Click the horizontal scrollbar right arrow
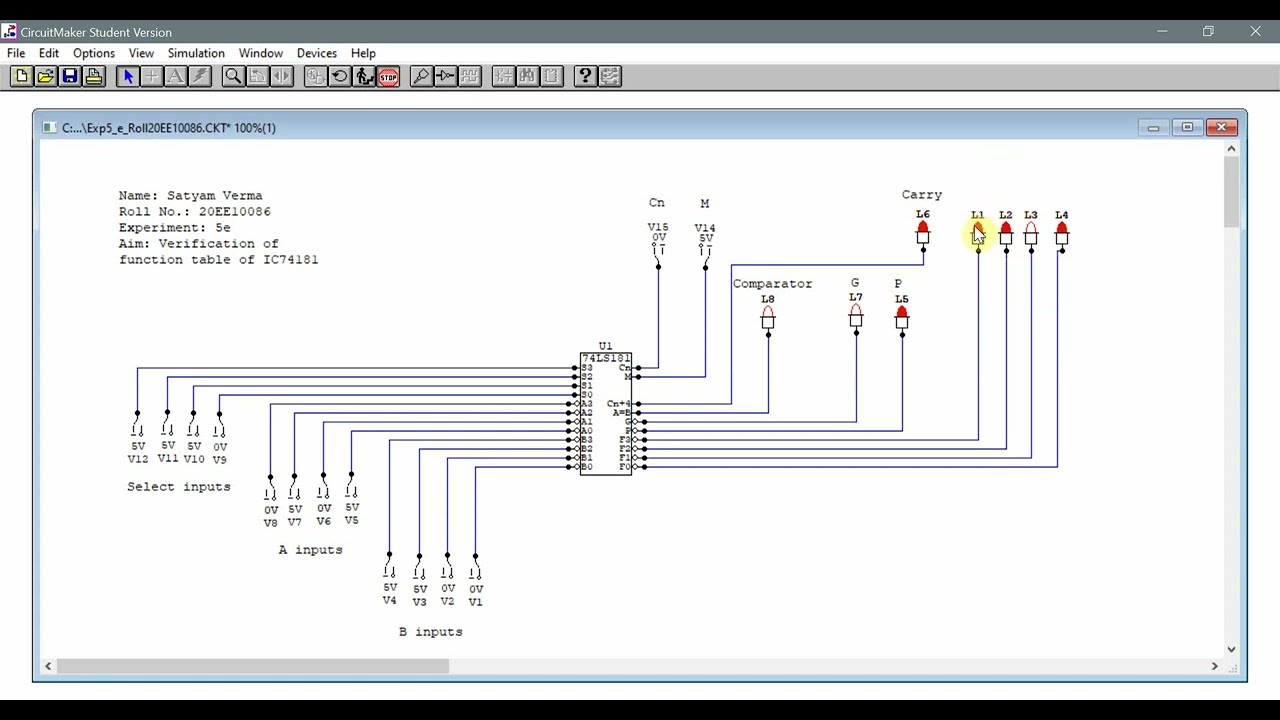1280x720 pixels. click(1215, 666)
